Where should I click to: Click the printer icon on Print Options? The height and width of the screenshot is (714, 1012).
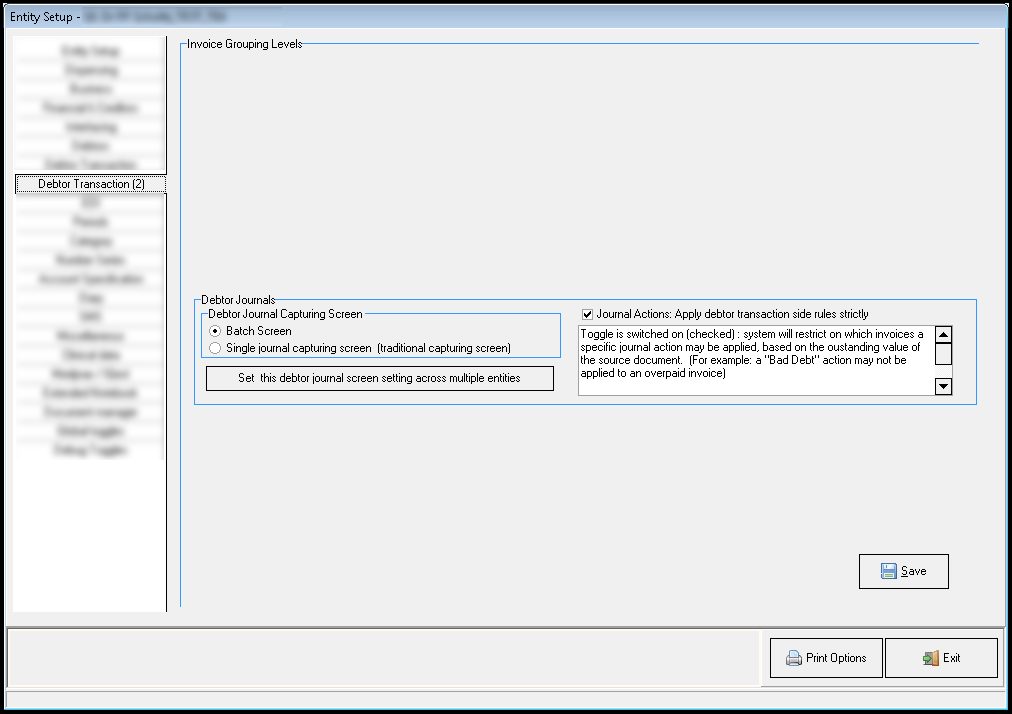click(794, 658)
